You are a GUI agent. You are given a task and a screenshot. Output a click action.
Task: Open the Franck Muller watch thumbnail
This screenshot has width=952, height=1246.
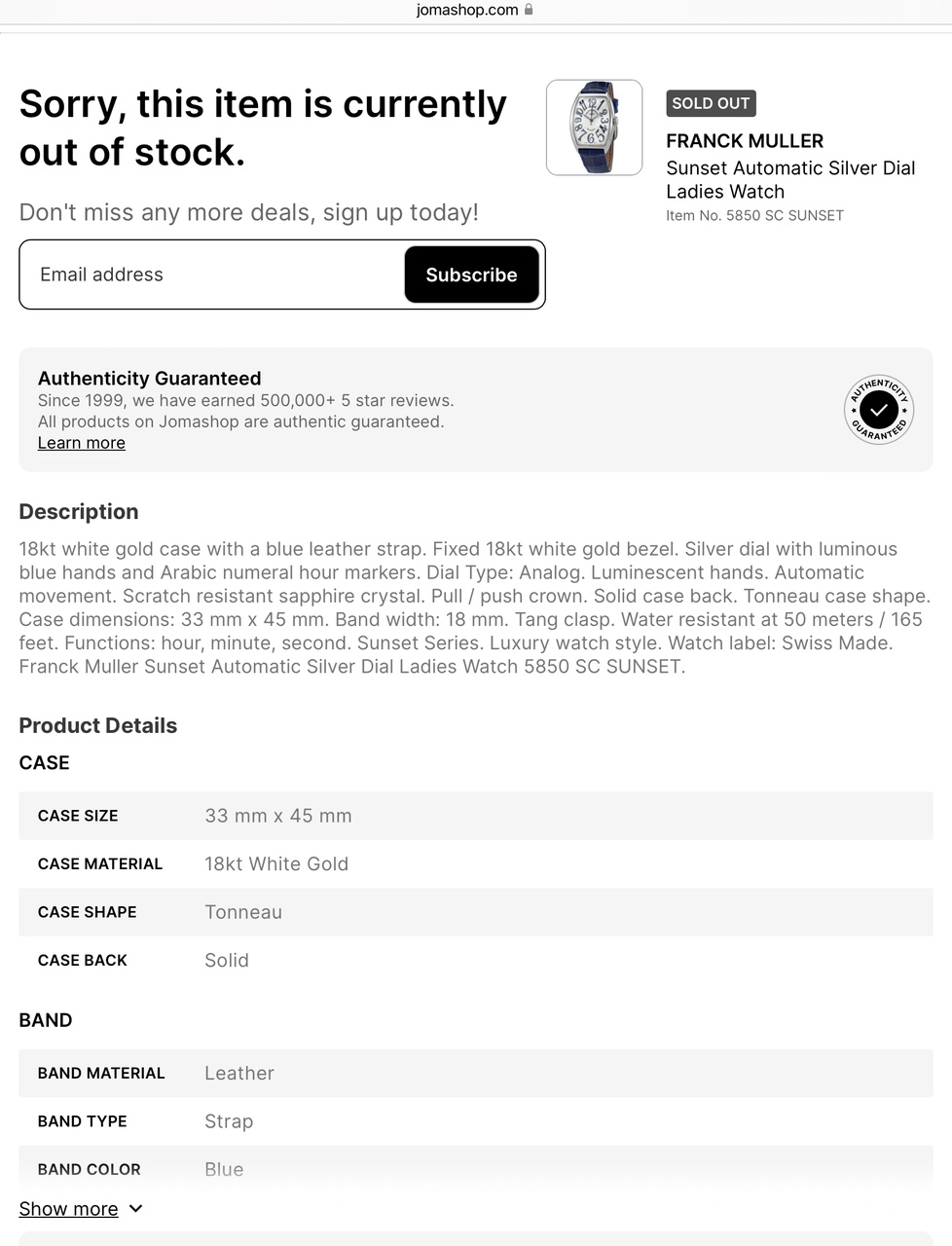[594, 128]
